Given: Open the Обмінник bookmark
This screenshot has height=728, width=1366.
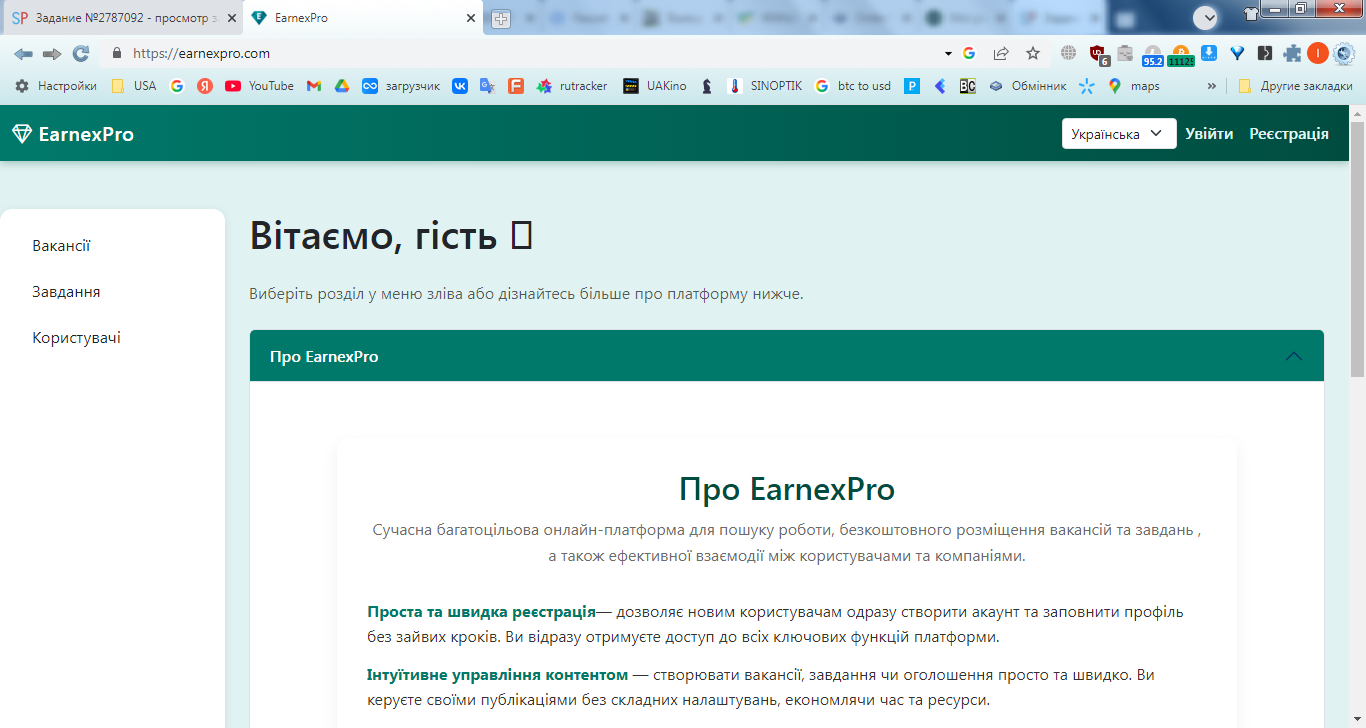Looking at the screenshot, I should point(1028,86).
